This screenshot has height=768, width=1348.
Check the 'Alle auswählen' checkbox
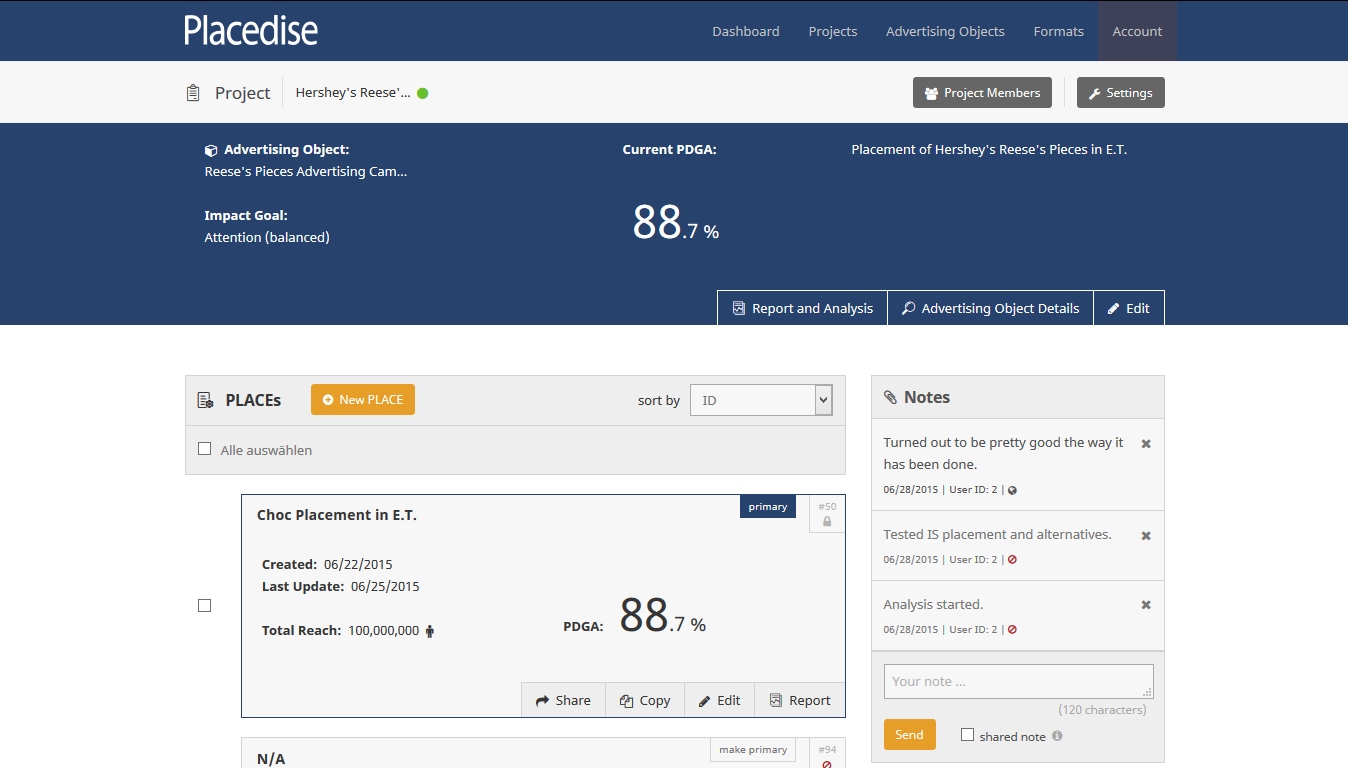(x=205, y=449)
